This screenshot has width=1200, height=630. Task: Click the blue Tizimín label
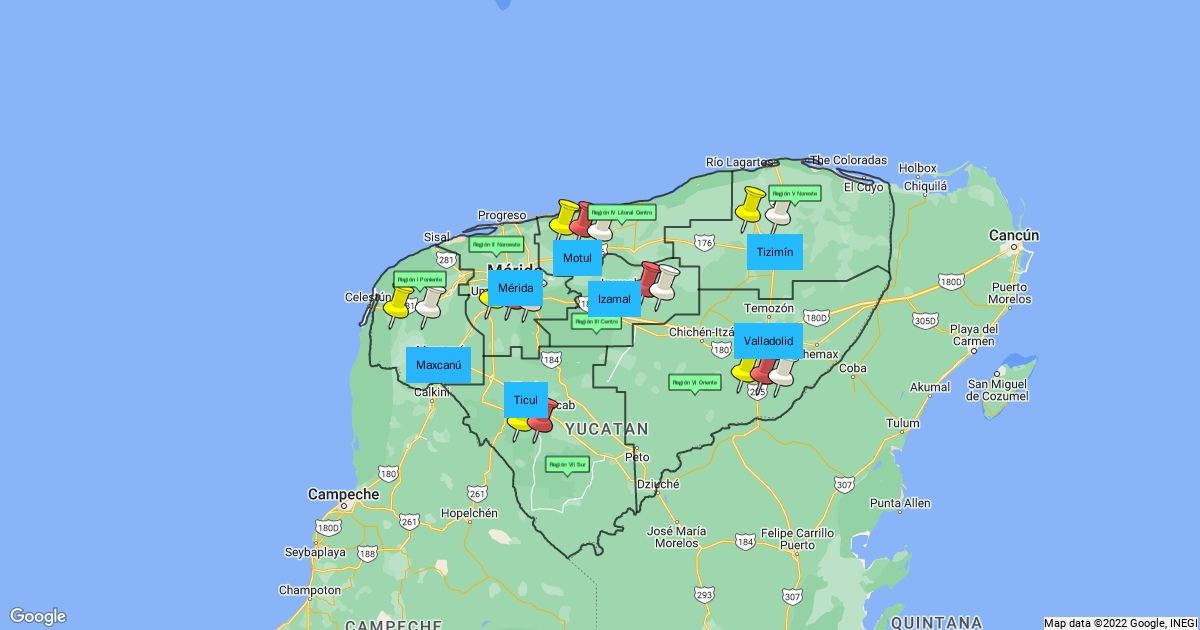(775, 252)
